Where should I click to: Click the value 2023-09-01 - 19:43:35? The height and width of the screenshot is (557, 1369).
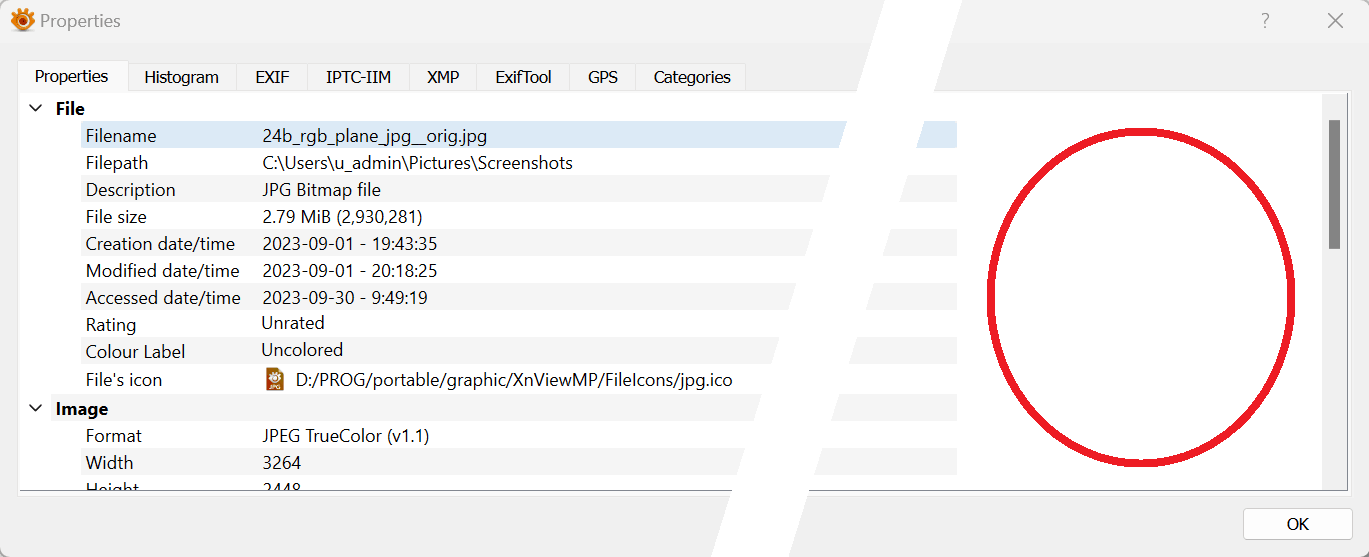click(350, 244)
